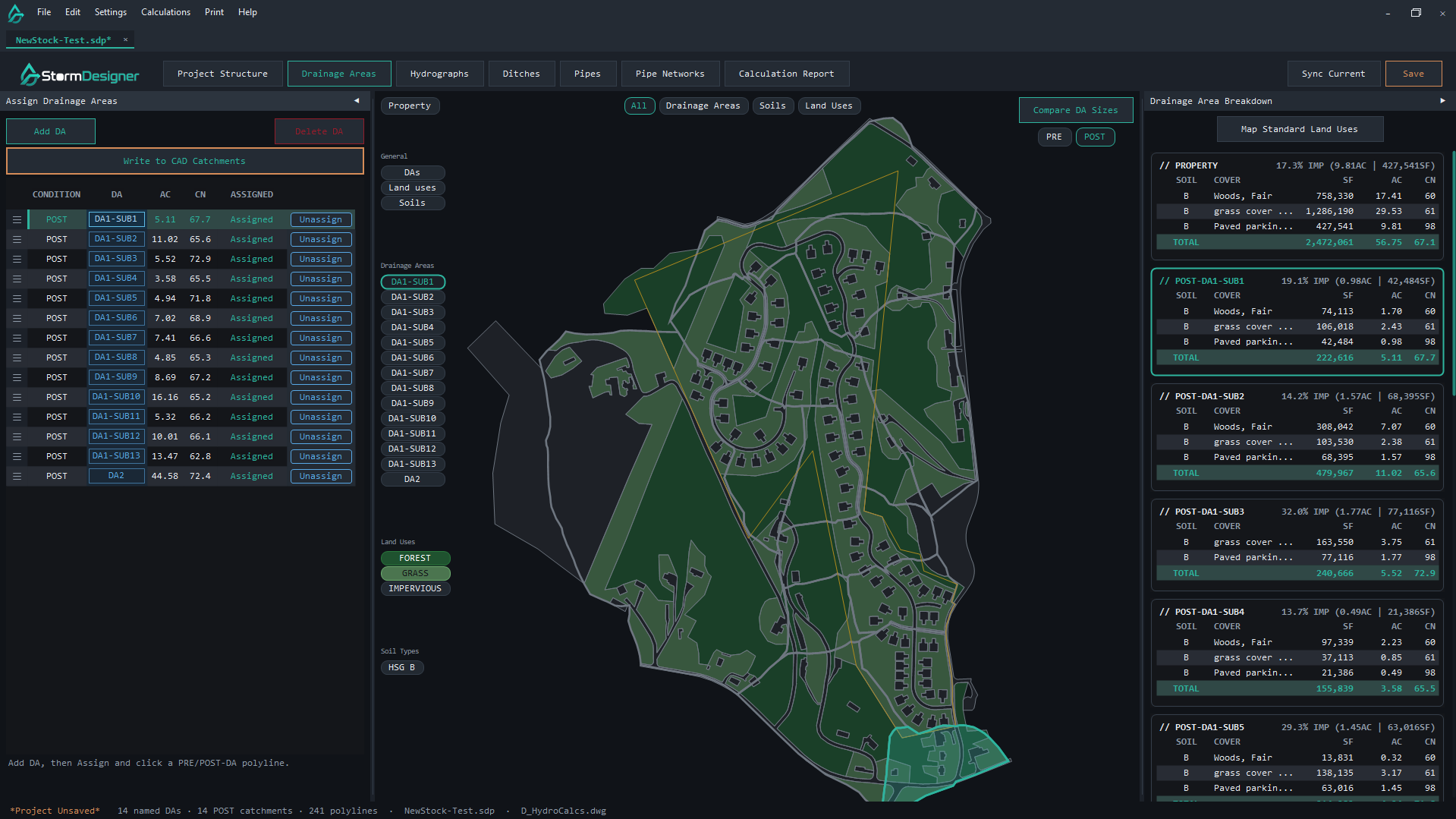Toggle the HSG B soil type chip
The width and height of the screenshot is (1456, 819).
401,667
